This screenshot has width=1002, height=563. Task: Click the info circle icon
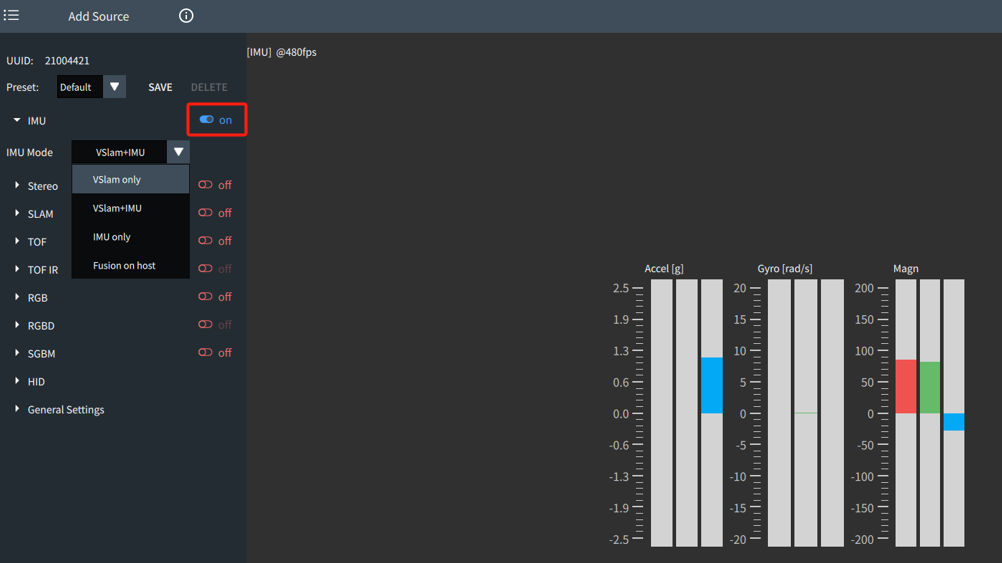coord(186,16)
